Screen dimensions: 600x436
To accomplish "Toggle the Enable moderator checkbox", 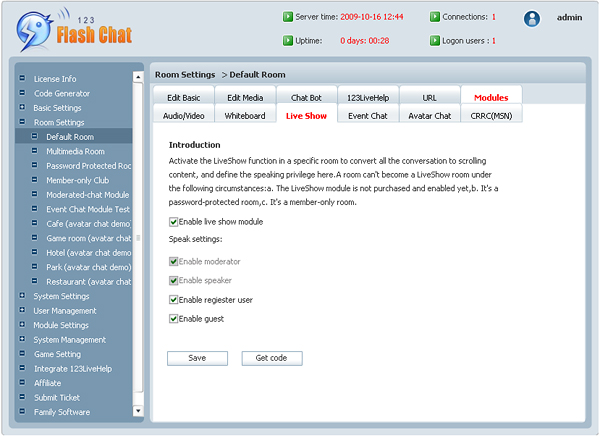I will tap(173, 261).
